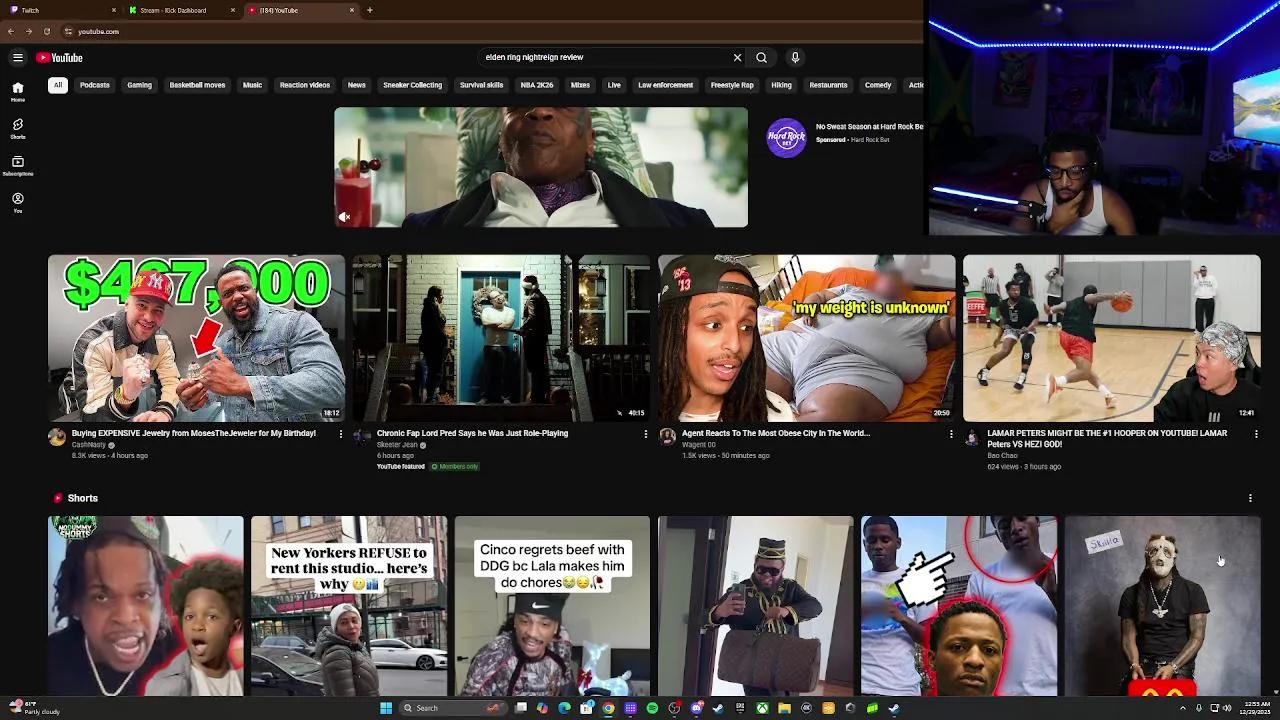Open options for Agent Reacts video

coord(951,434)
